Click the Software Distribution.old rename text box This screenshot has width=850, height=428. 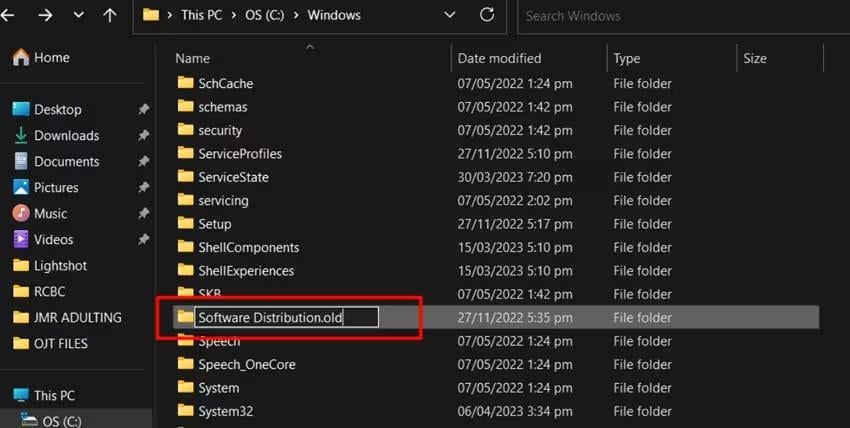[286, 317]
